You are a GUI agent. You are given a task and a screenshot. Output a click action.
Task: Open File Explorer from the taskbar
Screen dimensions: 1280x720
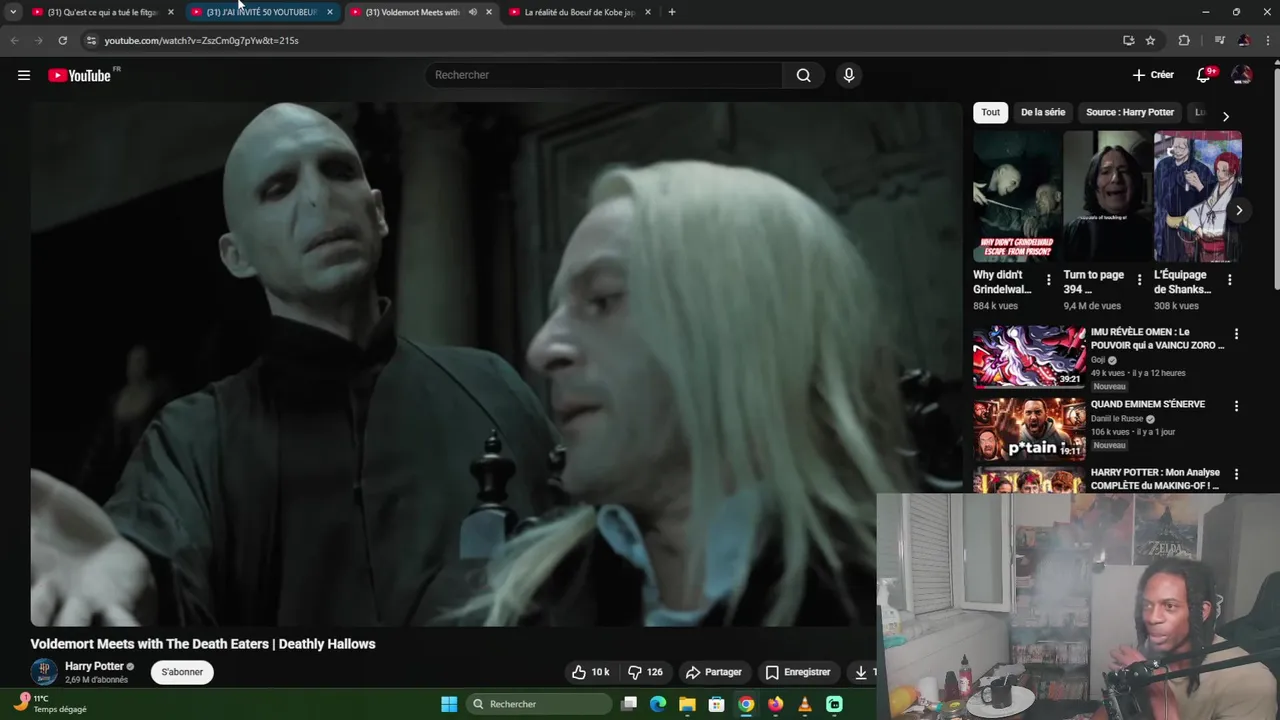pyautogui.click(x=687, y=704)
